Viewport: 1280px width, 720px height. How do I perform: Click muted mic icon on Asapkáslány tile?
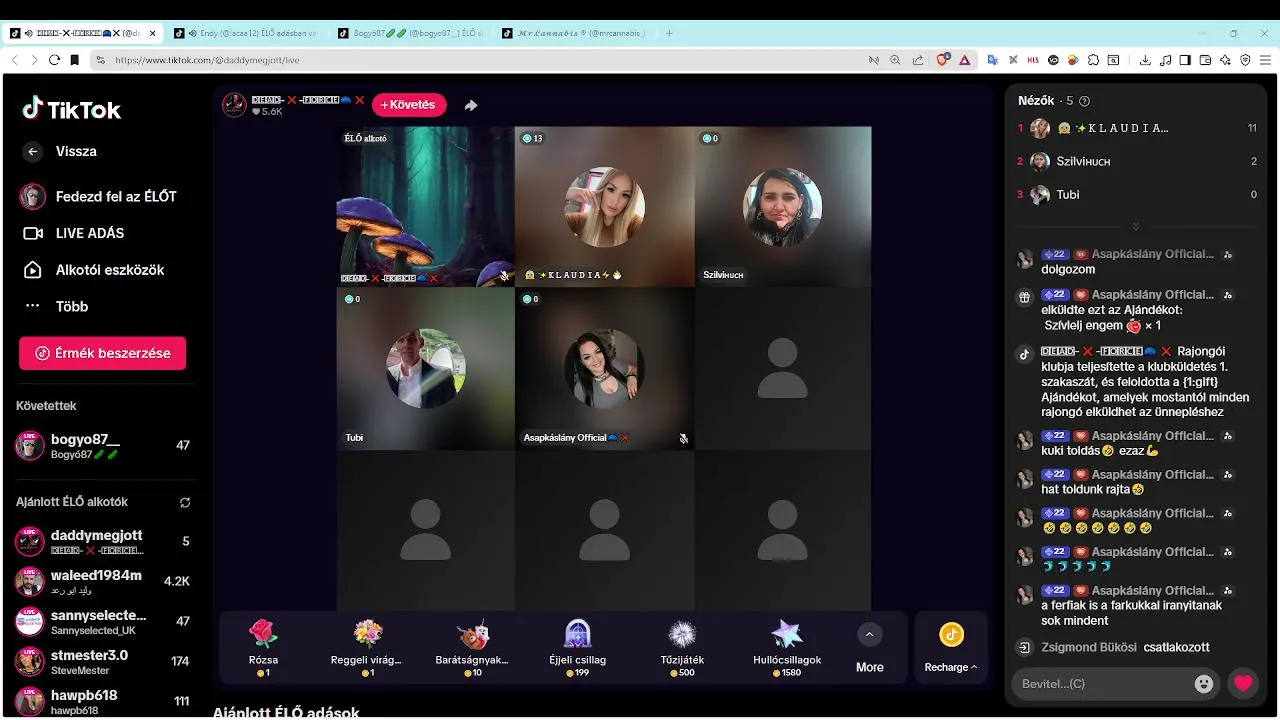[684, 438]
